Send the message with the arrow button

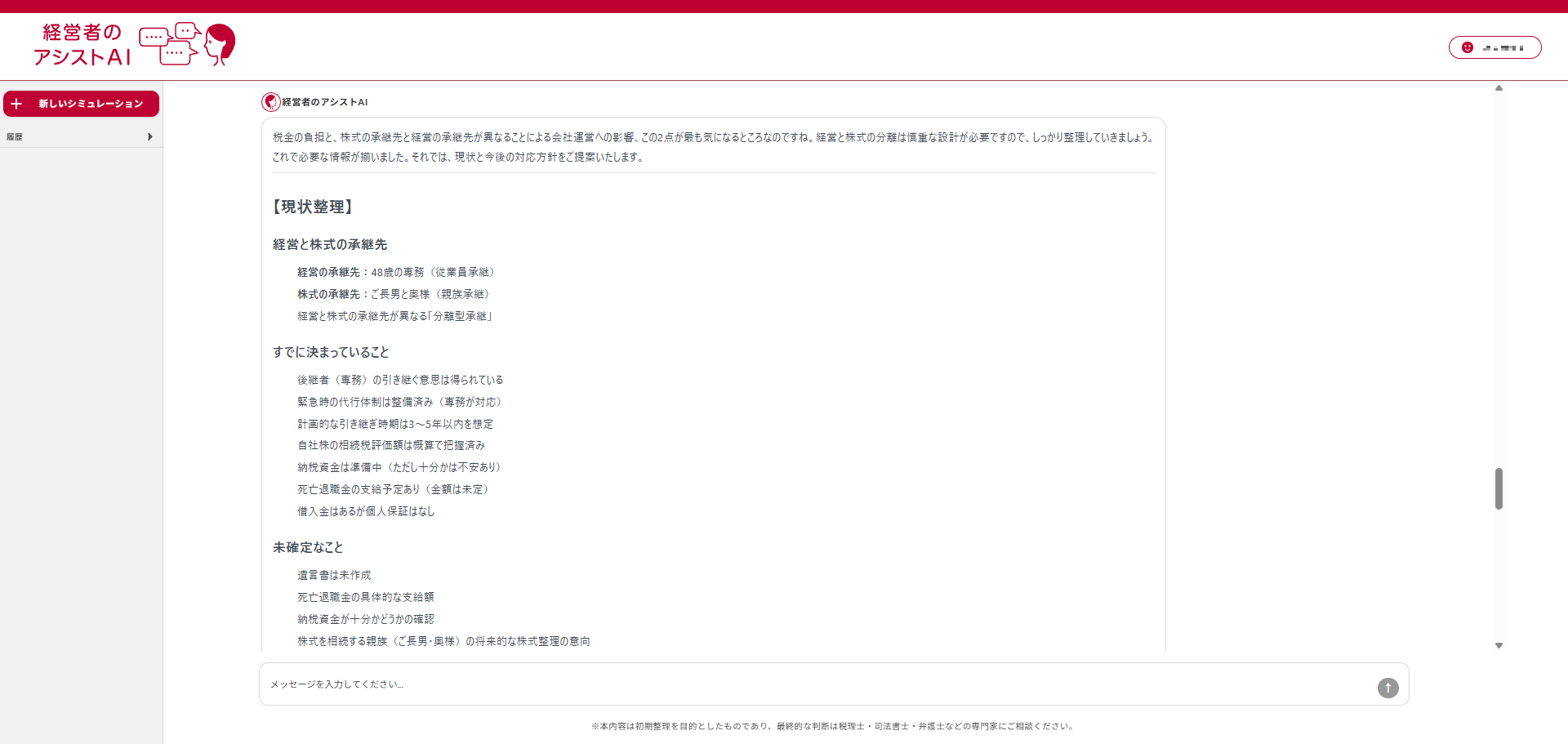tap(1388, 688)
